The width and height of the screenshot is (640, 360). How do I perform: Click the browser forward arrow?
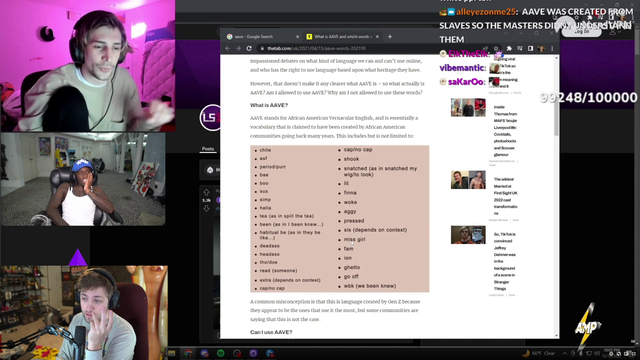pyautogui.click(x=238, y=48)
